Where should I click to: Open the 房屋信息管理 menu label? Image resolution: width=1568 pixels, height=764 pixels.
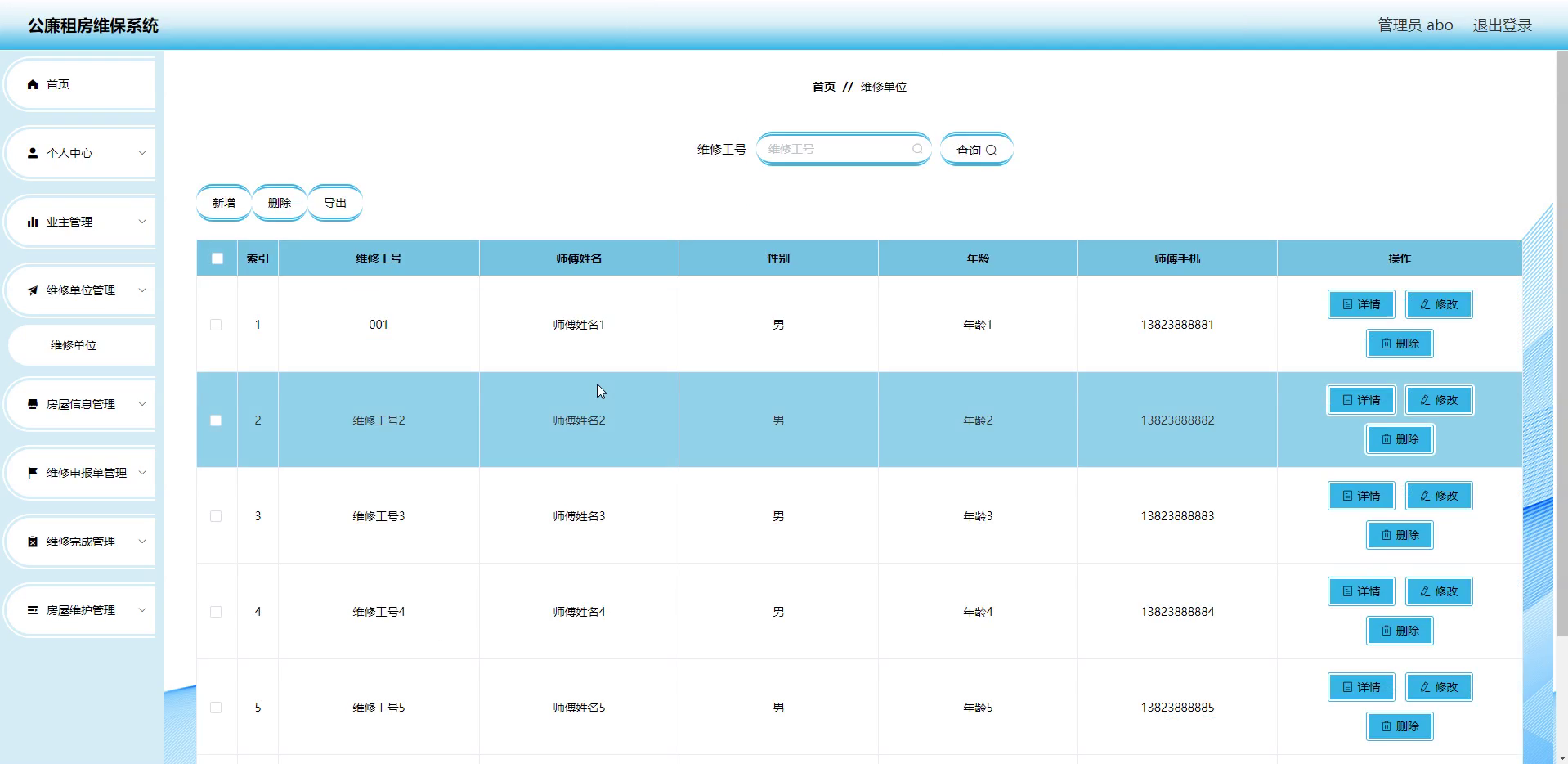(81, 404)
